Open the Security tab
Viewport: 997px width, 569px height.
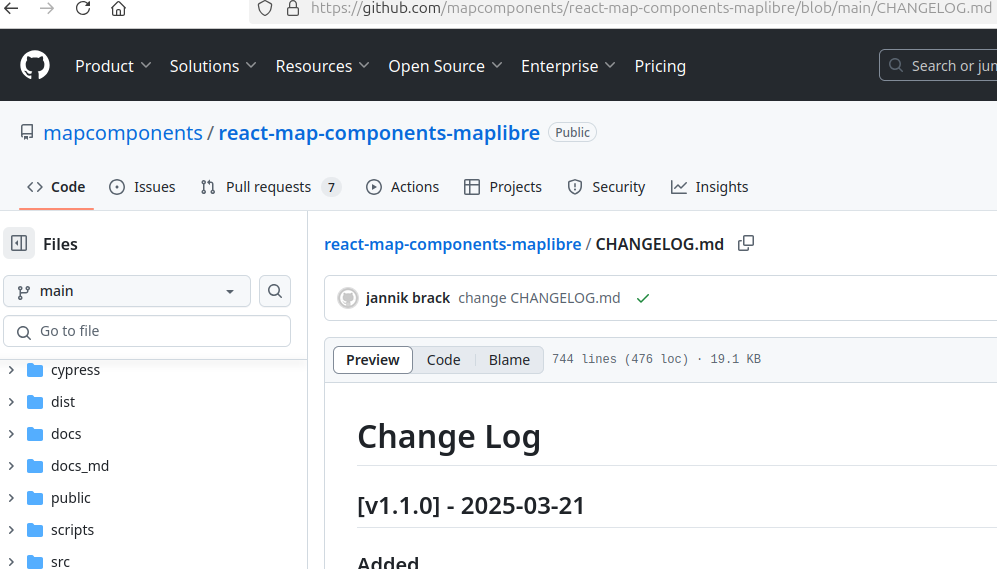[606, 187]
